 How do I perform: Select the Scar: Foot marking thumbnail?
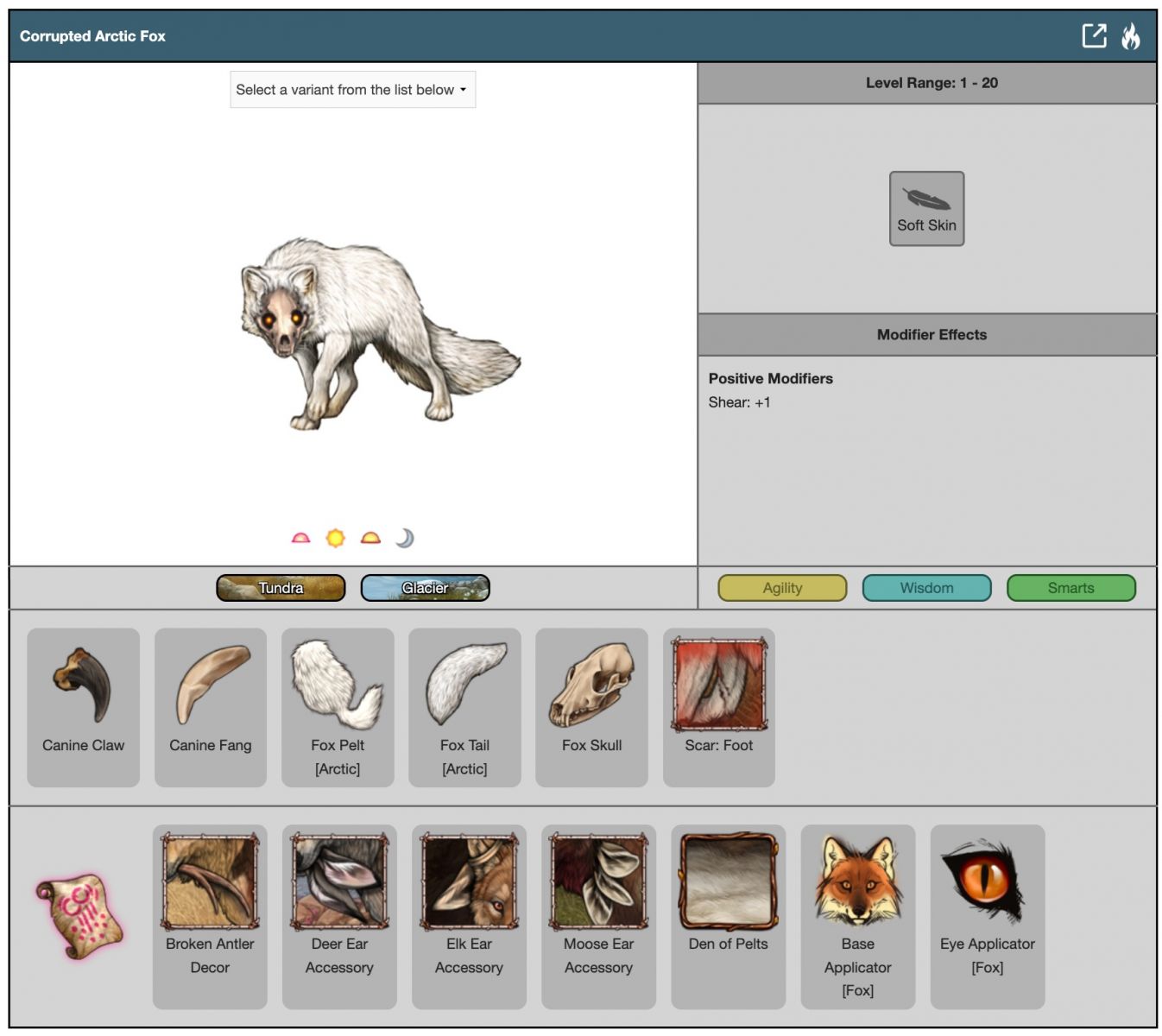coord(718,685)
